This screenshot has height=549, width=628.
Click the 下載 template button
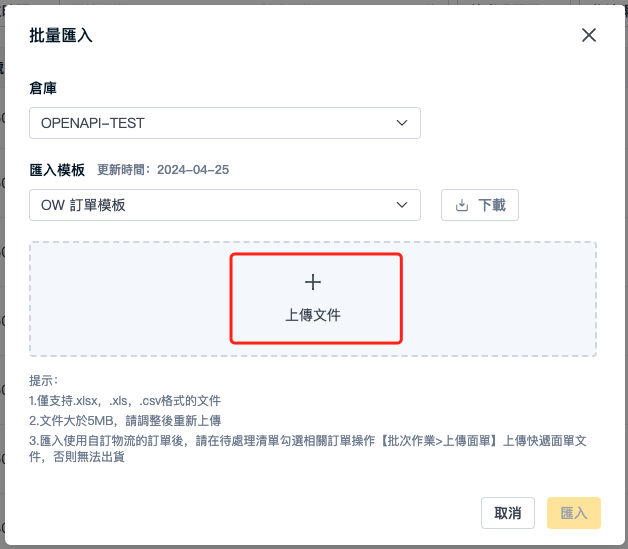coord(480,205)
